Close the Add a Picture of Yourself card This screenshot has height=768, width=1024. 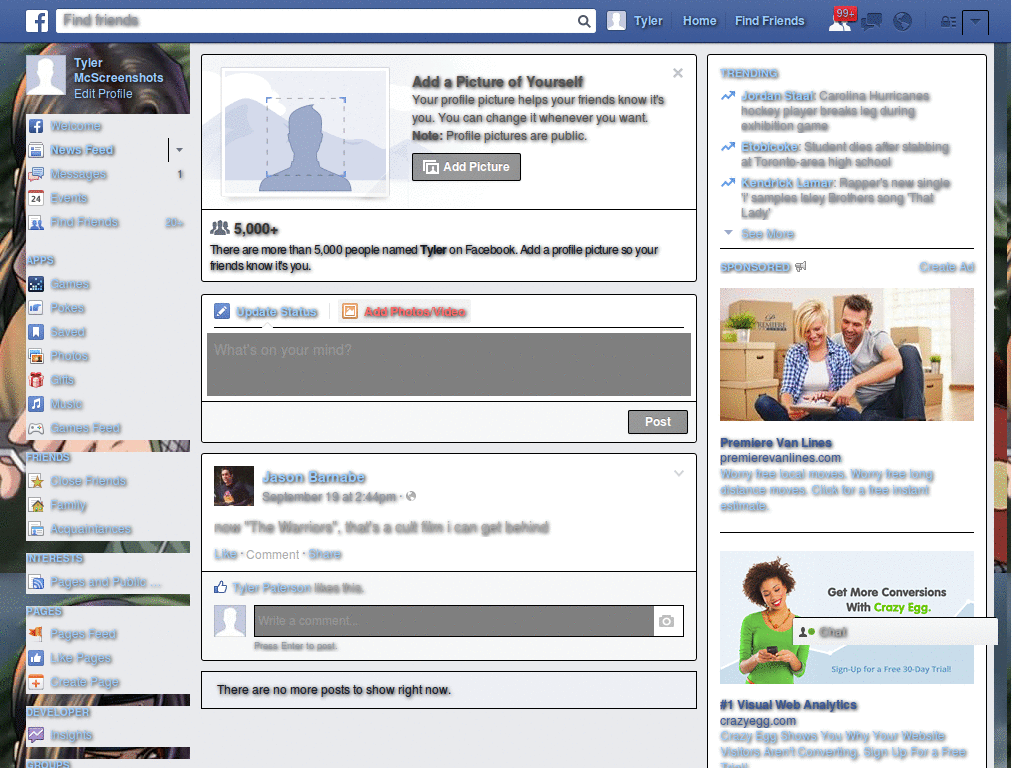(678, 73)
